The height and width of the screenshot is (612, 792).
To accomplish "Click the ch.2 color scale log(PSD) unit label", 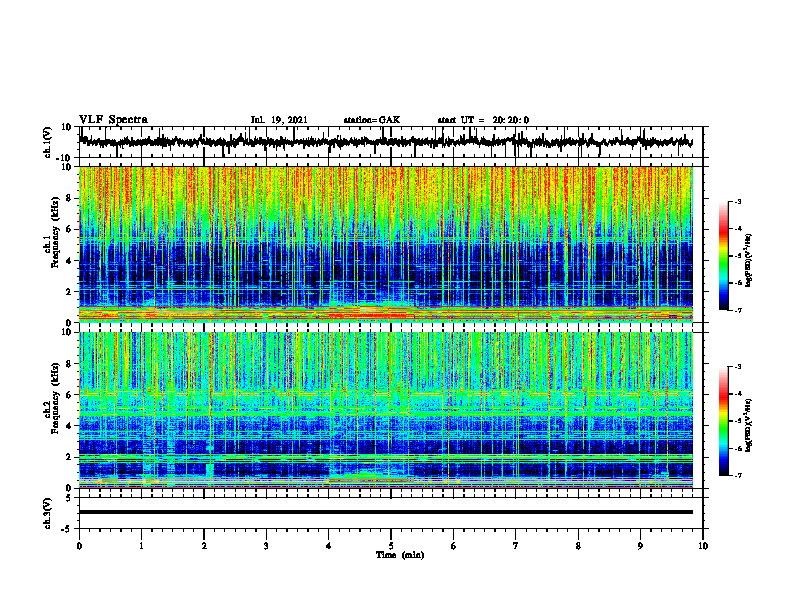I will pyautogui.click(x=748, y=425).
